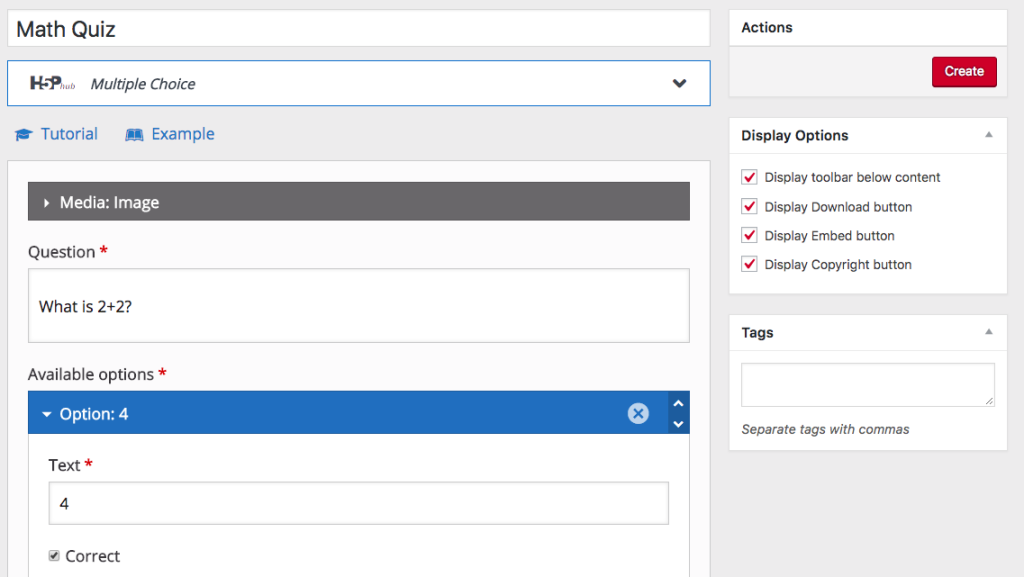Open the Tutorial link
The width and height of the screenshot is (1024, 577).
coord(69,134)
